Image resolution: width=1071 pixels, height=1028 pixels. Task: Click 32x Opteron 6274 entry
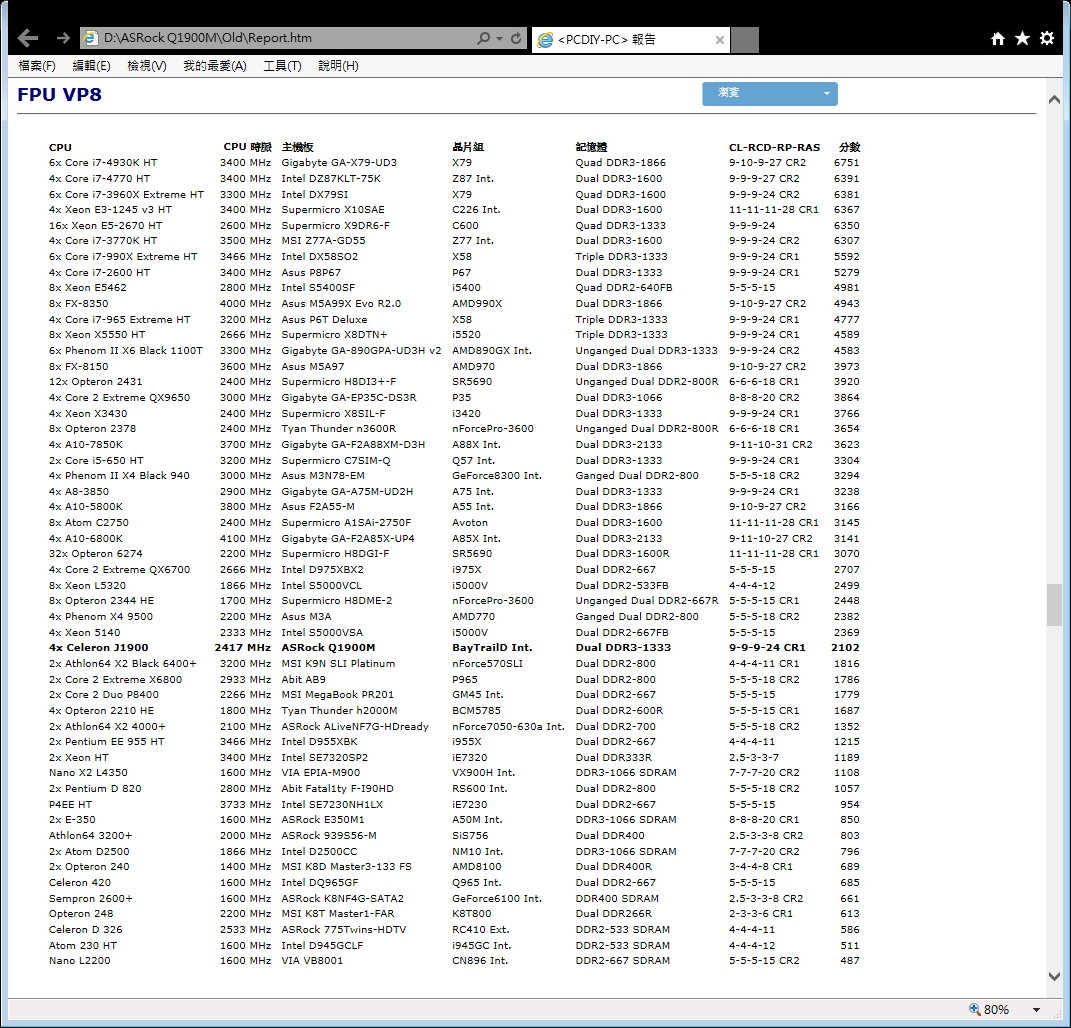pyautogui.click(x=96, y=553)
